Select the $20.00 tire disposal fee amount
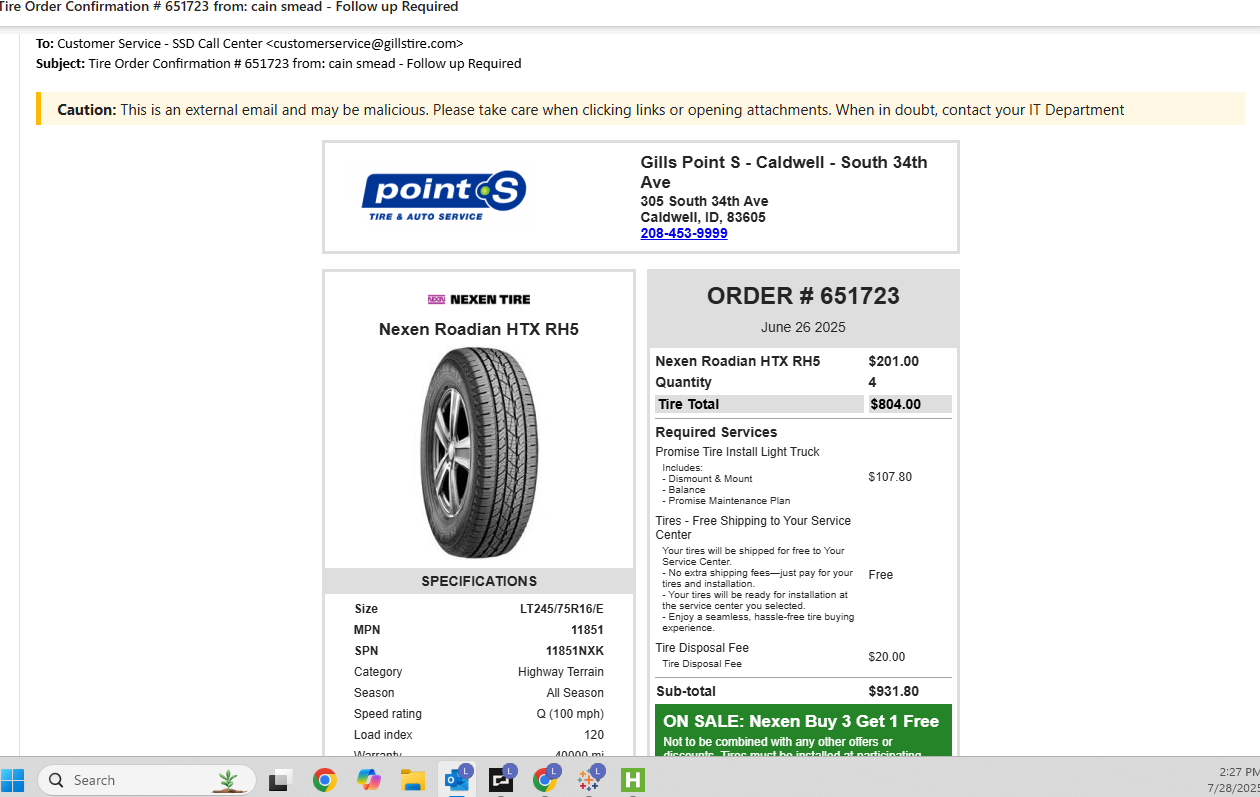The image size is (1260, 797). pyautogui.click(x=887, y=657)
